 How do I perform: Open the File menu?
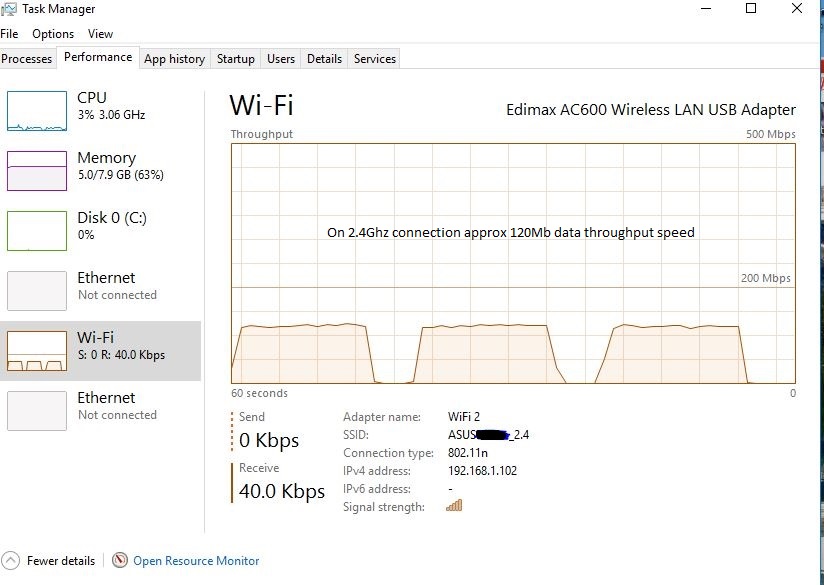click(x=10, y=33)
